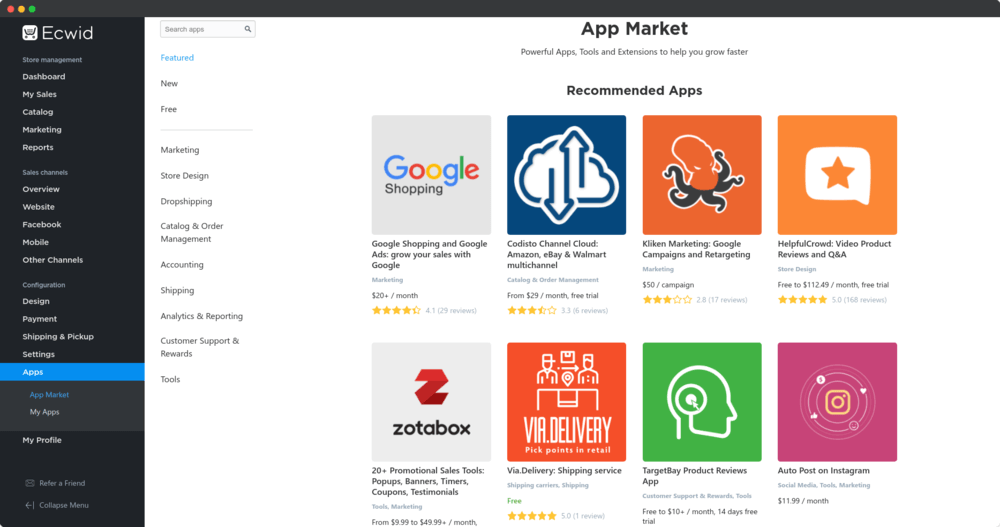The width and height of the screenshot is (1000, 527).
Task: Click the Ecwid logo
Action: [57, 33]
